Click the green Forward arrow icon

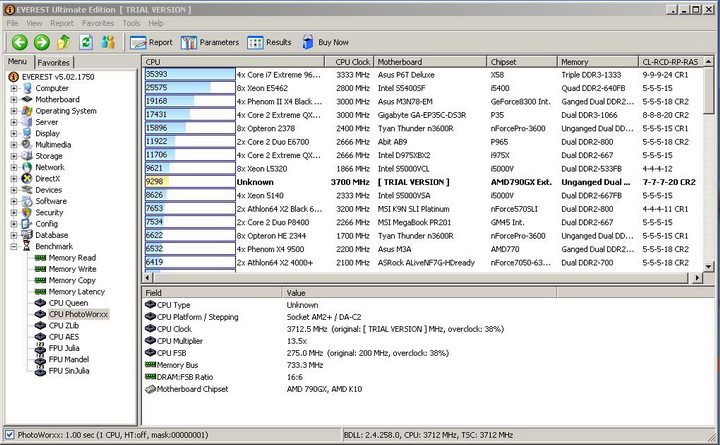(42, 42)
